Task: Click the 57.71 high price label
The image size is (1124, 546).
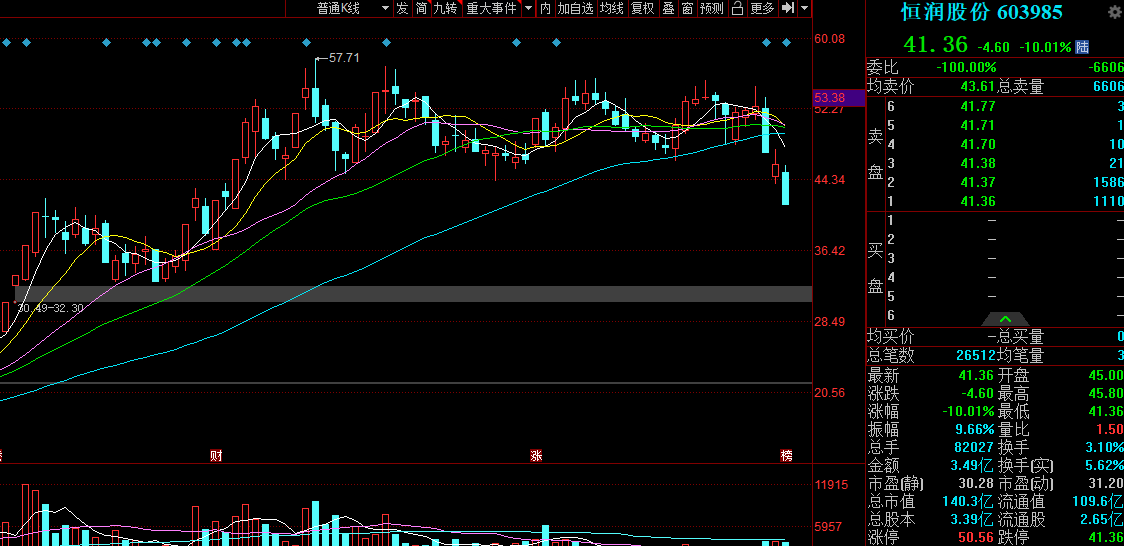Action: pos(344,58)
